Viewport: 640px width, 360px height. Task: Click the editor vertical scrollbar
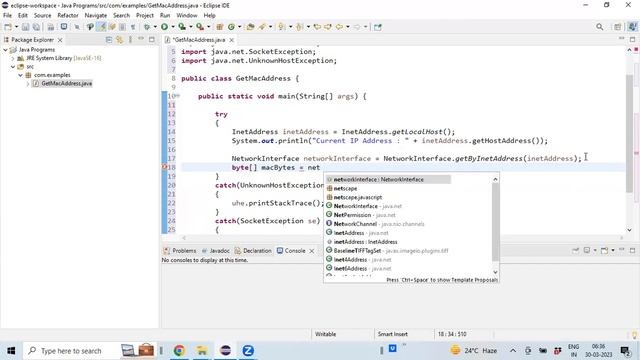coord(629,133)
